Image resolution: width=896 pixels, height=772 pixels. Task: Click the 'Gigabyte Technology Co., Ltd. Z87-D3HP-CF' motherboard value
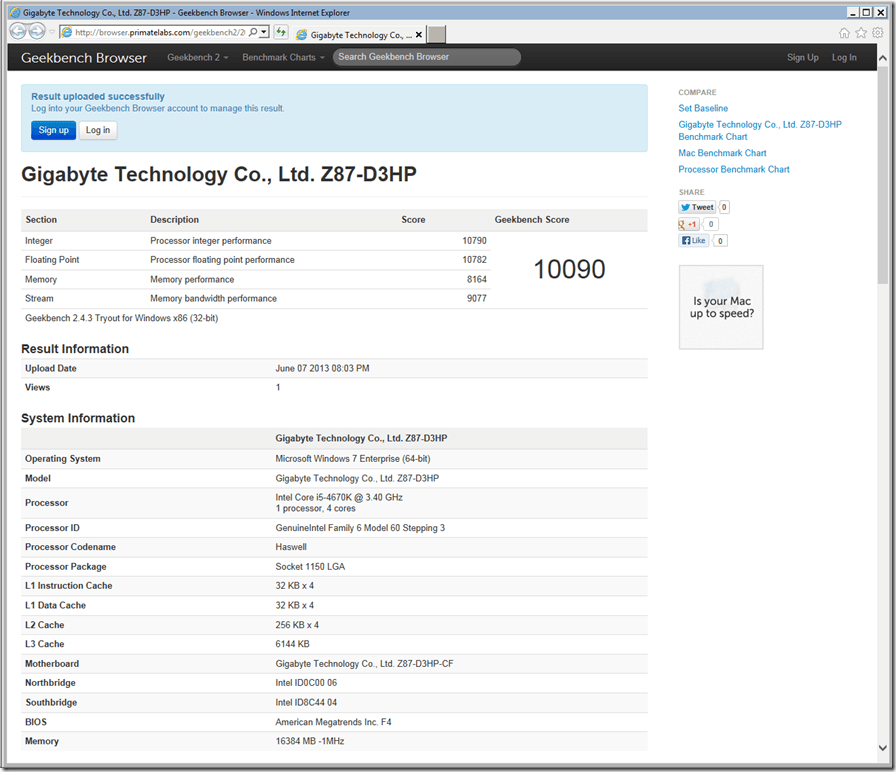[x=364, y=664]
